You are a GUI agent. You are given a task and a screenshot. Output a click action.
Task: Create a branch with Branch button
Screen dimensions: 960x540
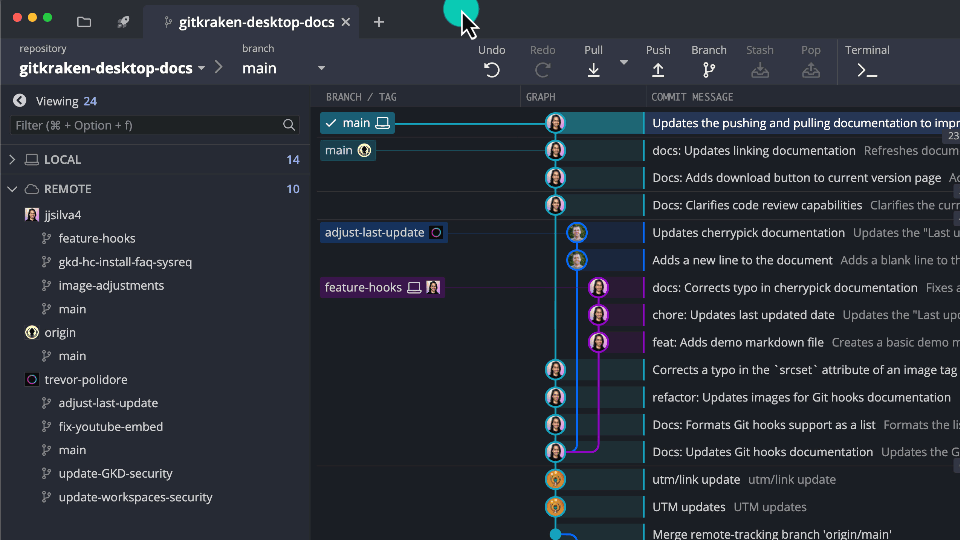pyautogui.click(x=709, y=62)
